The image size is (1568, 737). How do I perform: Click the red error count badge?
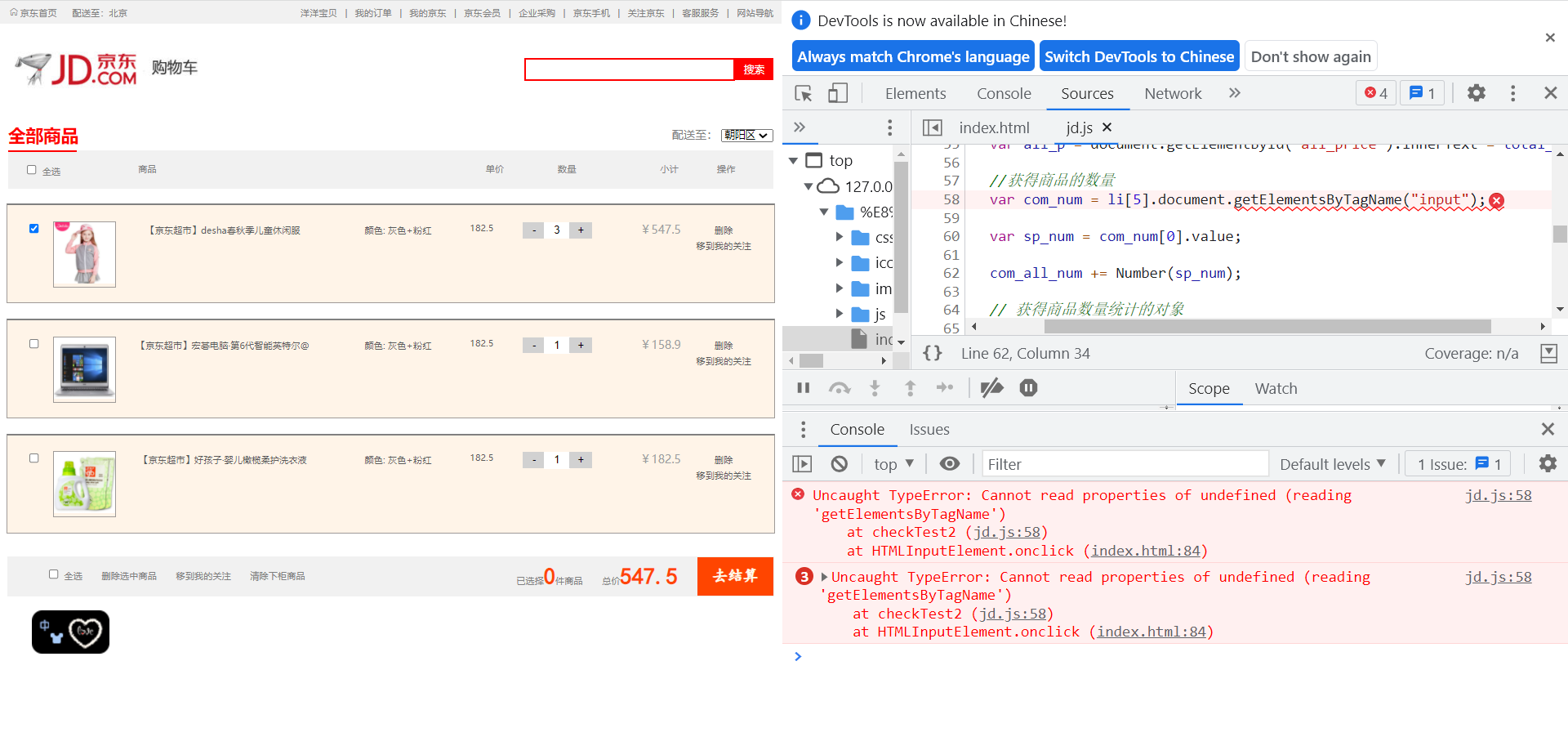pos(1376,93)
